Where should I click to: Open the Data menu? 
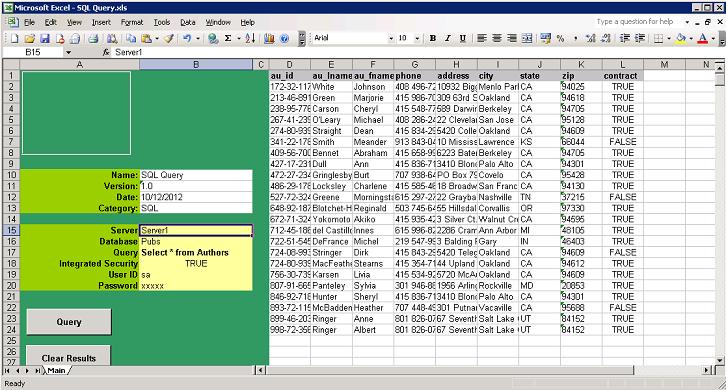tap(188, 22)
